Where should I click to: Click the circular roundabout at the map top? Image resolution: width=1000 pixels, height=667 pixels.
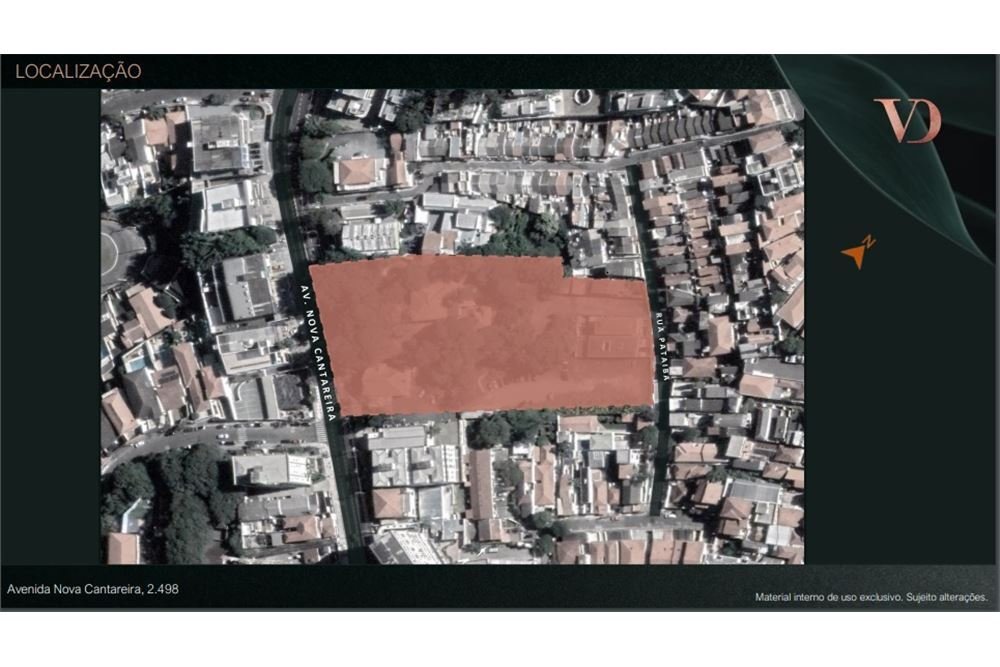click(x=583, y=96)
